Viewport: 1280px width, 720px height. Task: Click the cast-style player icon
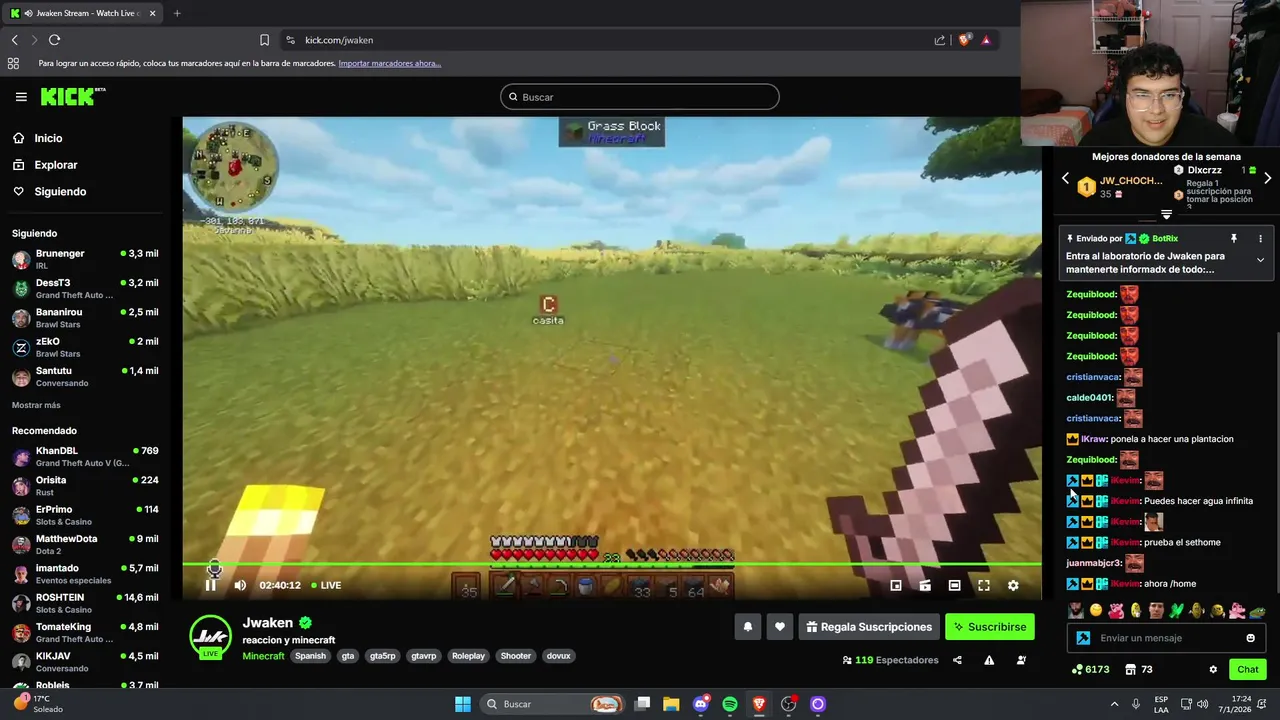click(925, 585)
